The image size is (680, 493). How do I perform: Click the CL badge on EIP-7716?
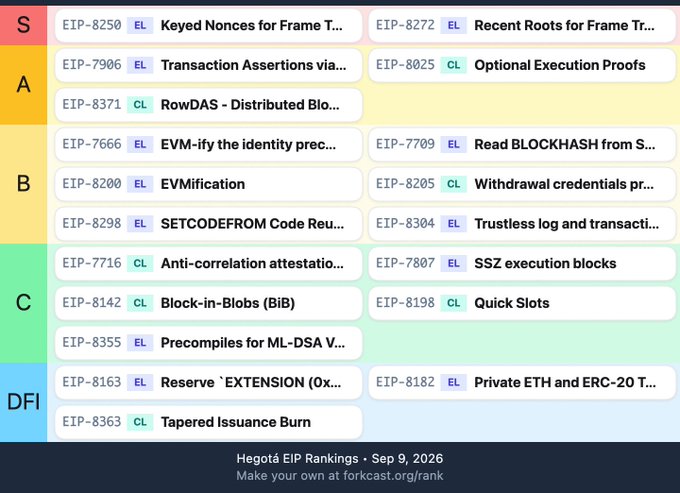[140, 264]
